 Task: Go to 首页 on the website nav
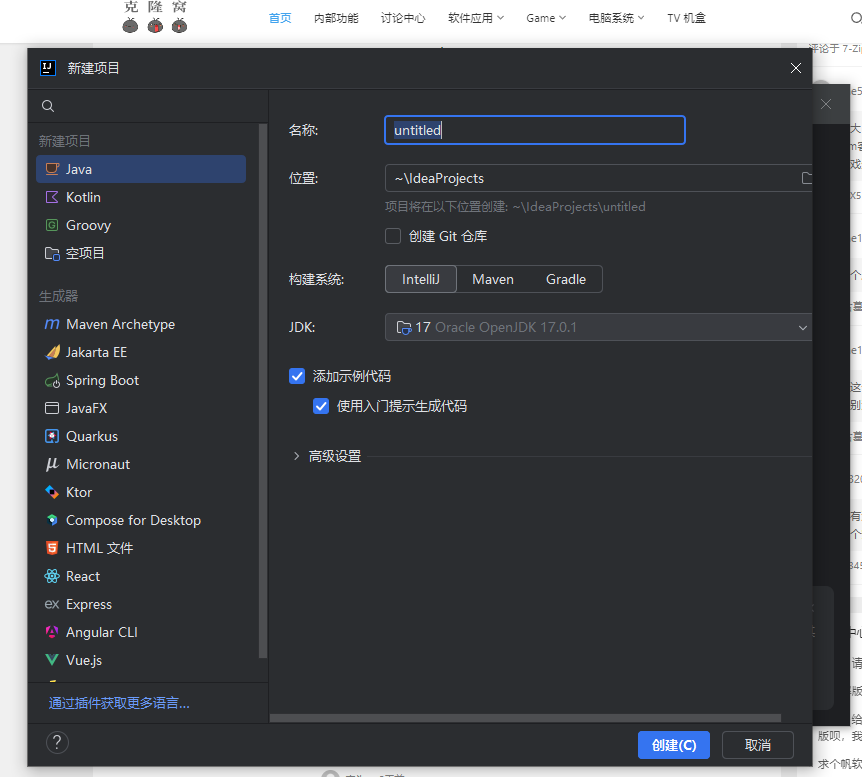[280, 18]
